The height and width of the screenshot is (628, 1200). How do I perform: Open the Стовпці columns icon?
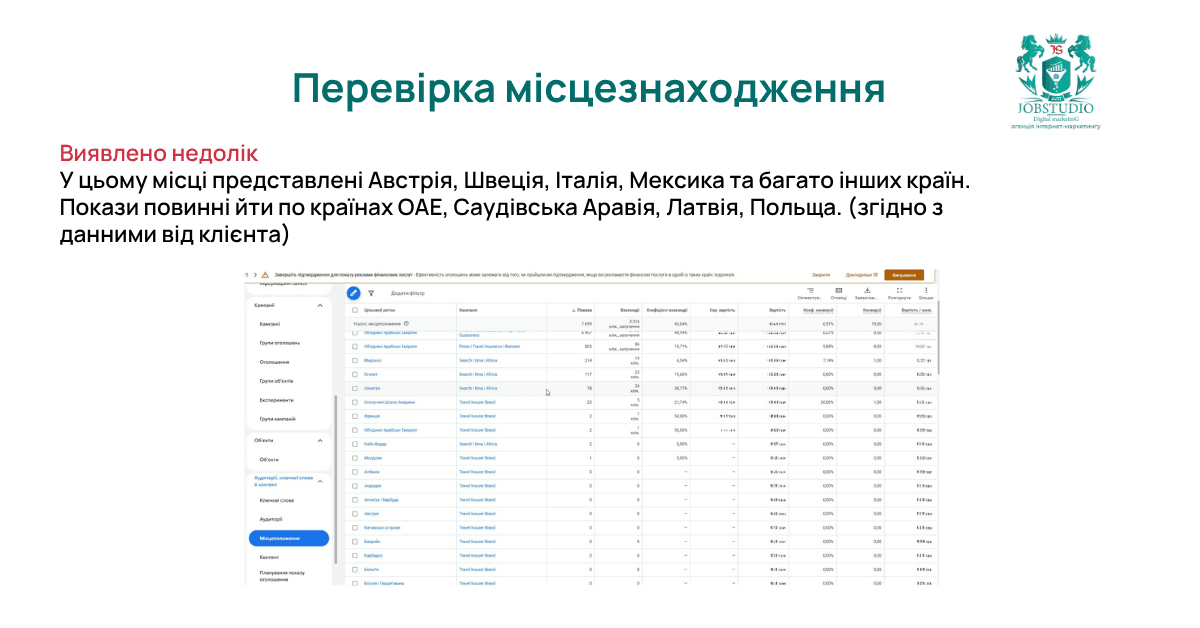838,290
